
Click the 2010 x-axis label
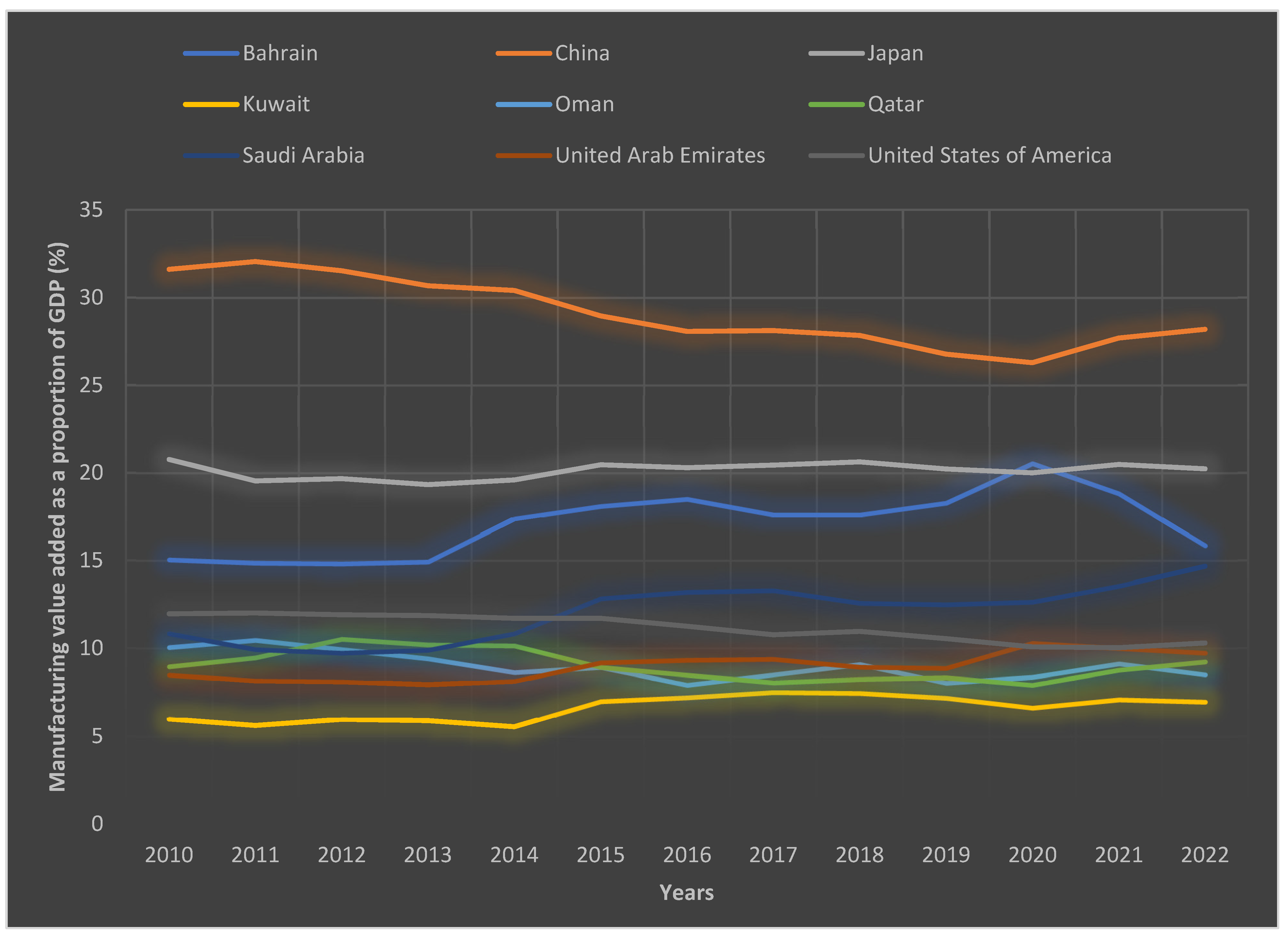point(169,855)
